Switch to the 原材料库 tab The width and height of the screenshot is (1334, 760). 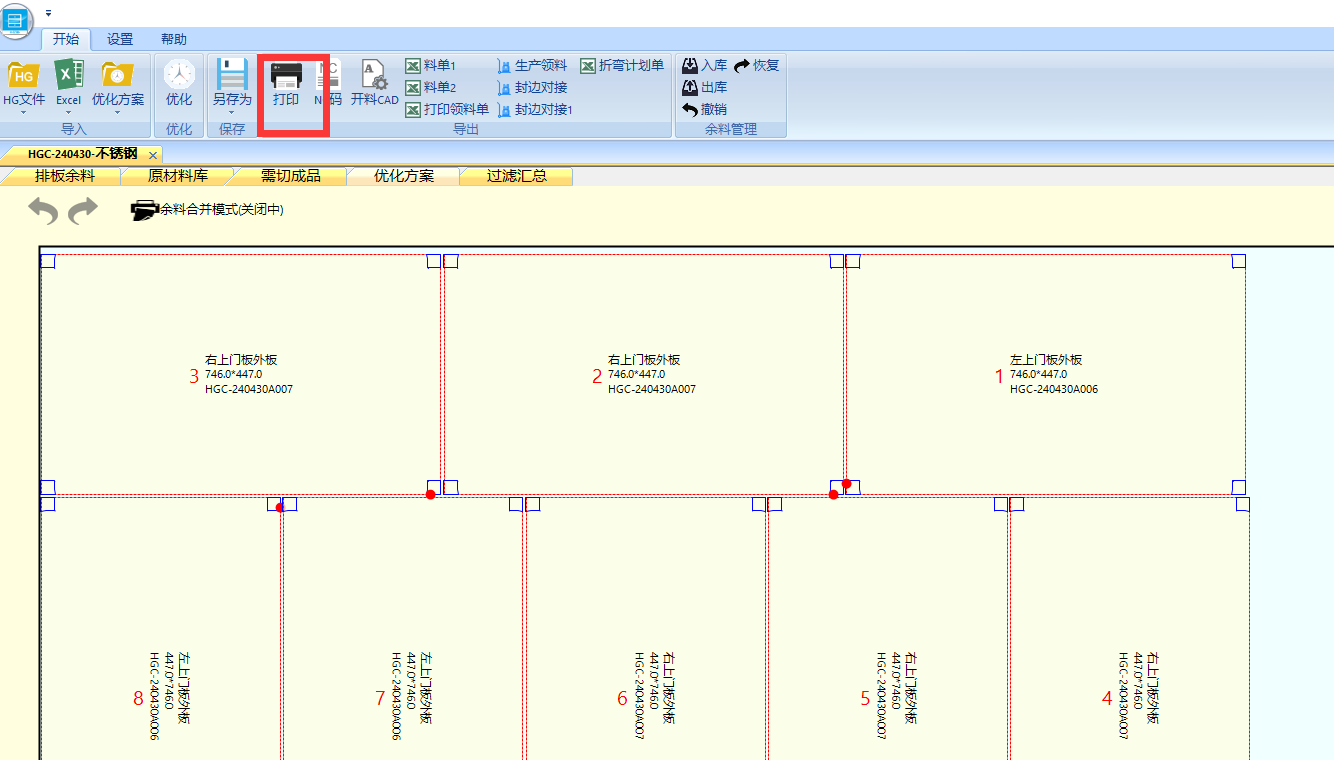tap(178, 176)
